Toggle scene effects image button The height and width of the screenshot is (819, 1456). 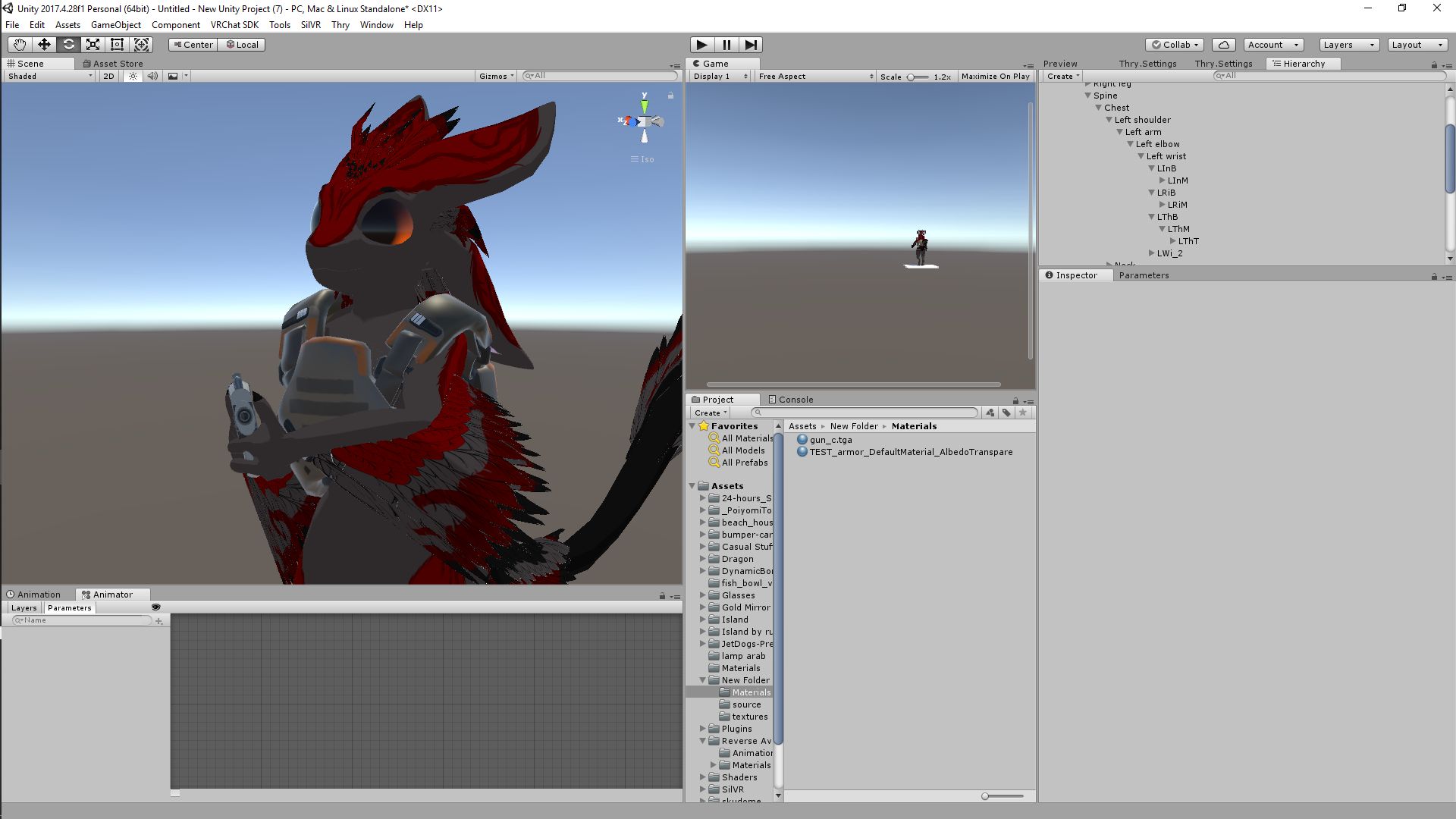tap(173, 76)
